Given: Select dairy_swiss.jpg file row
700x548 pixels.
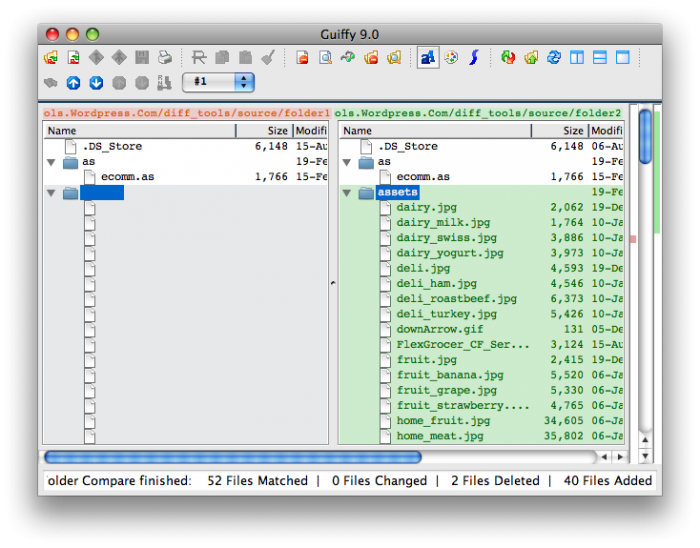Looking at the screenshot, I should (x=482, y=238).
